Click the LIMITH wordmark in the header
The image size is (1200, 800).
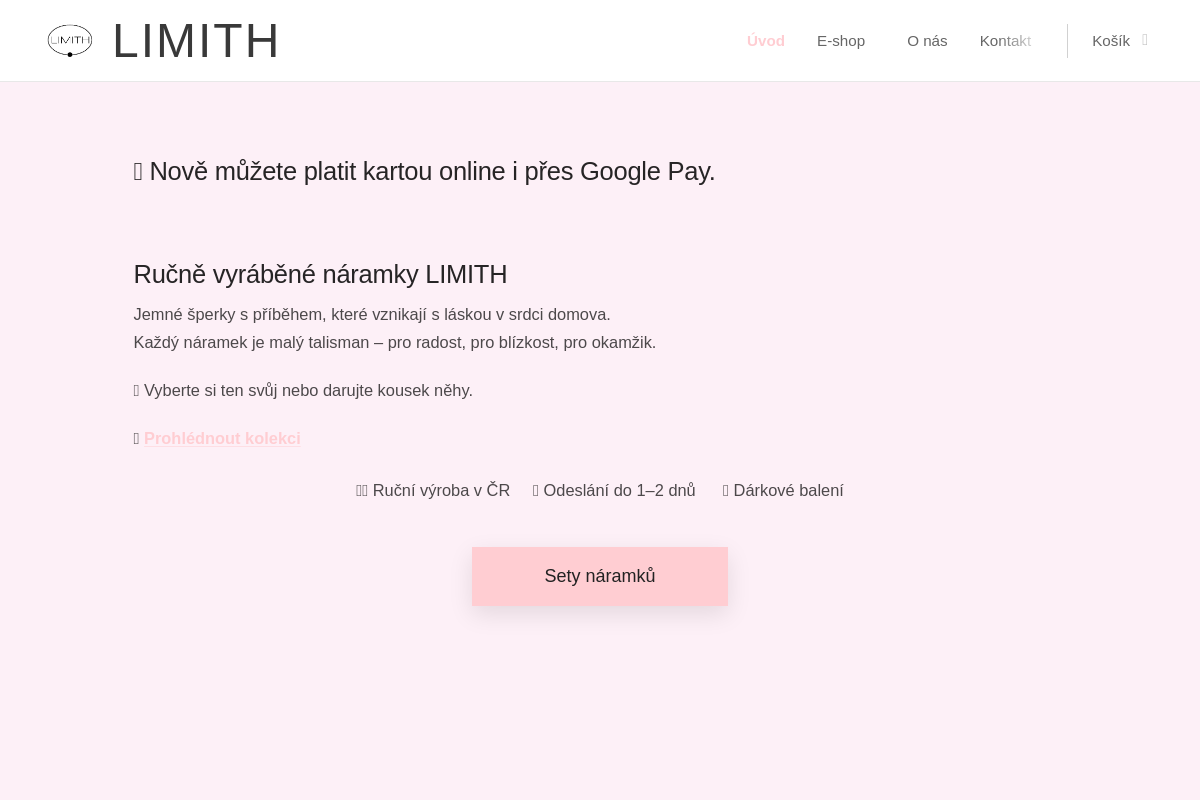pos(196,40)
